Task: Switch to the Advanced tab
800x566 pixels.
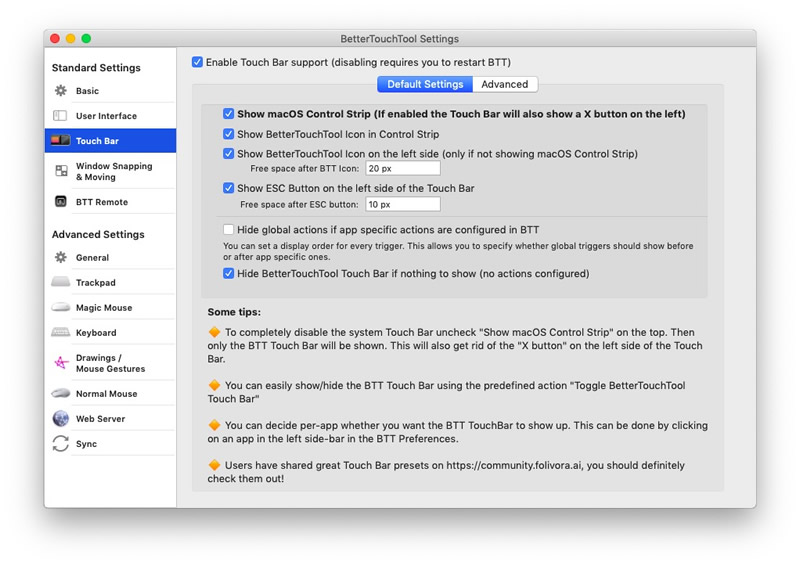Action: (505, 84)
